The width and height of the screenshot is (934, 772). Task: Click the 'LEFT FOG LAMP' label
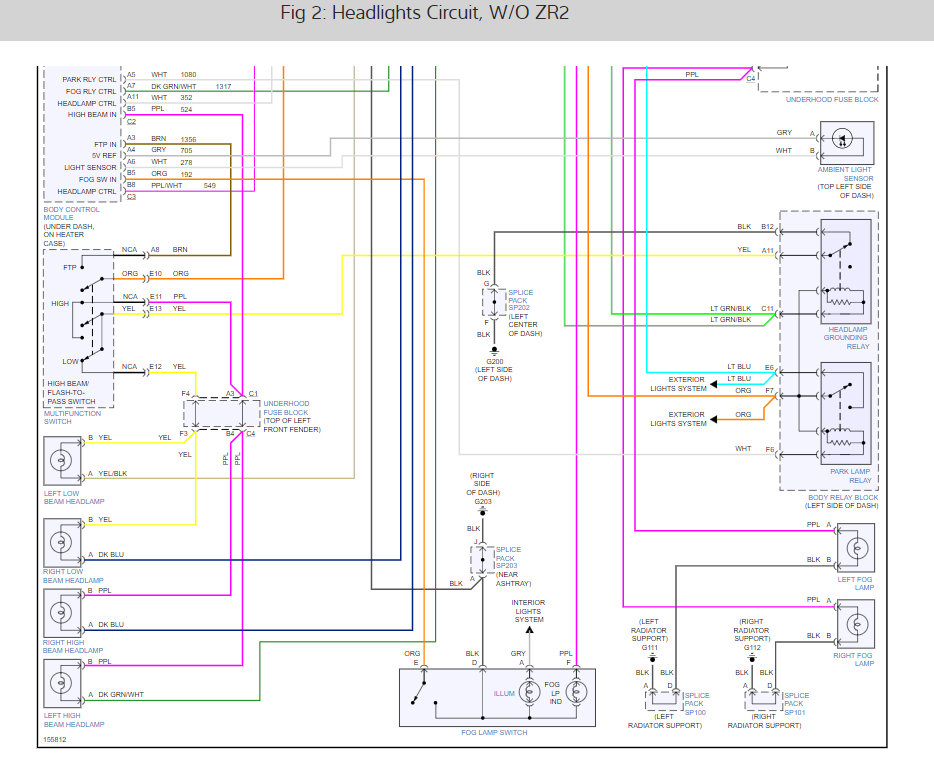(855, 583)
